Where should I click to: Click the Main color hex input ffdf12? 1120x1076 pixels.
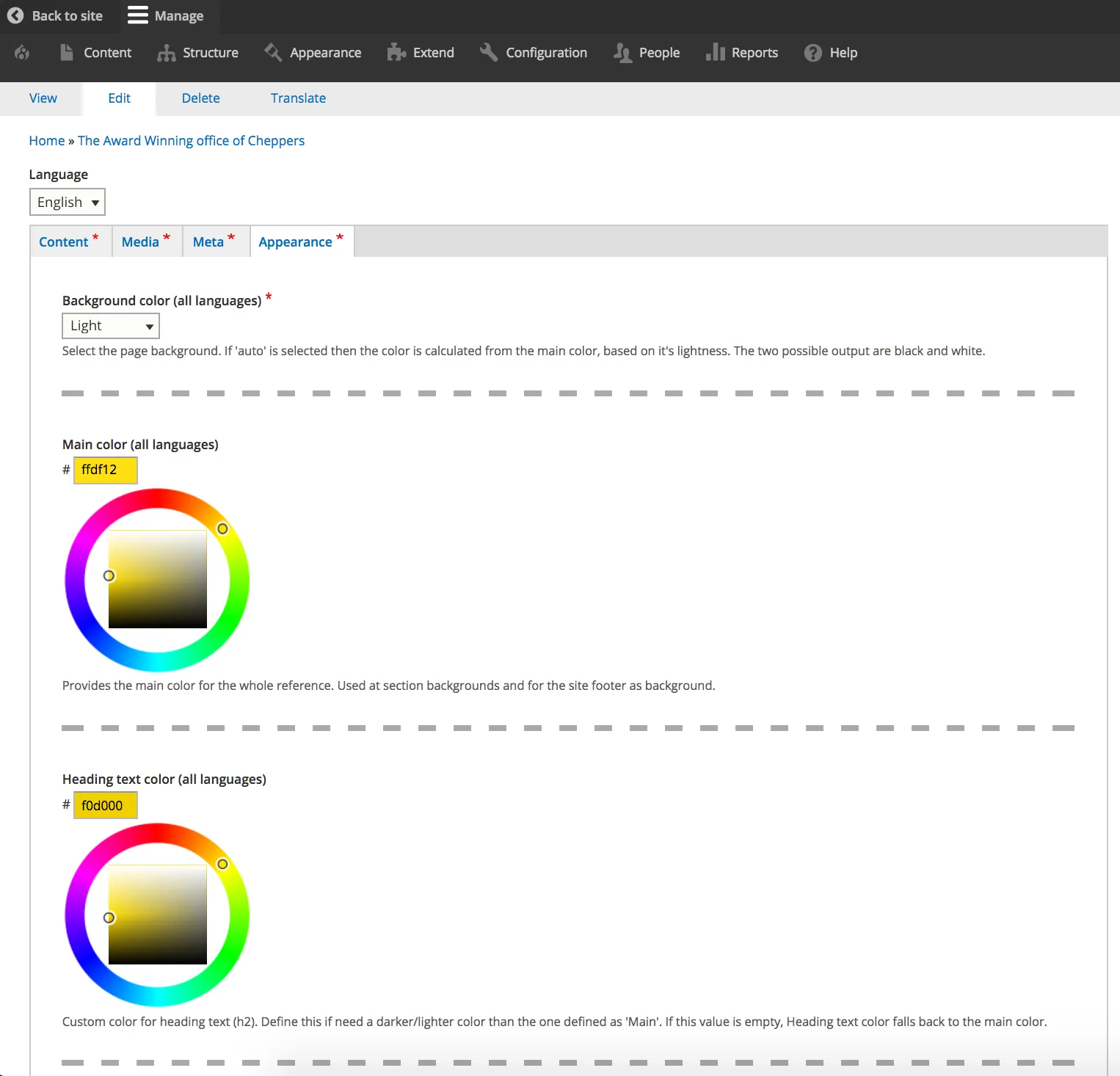click(106, 470)
